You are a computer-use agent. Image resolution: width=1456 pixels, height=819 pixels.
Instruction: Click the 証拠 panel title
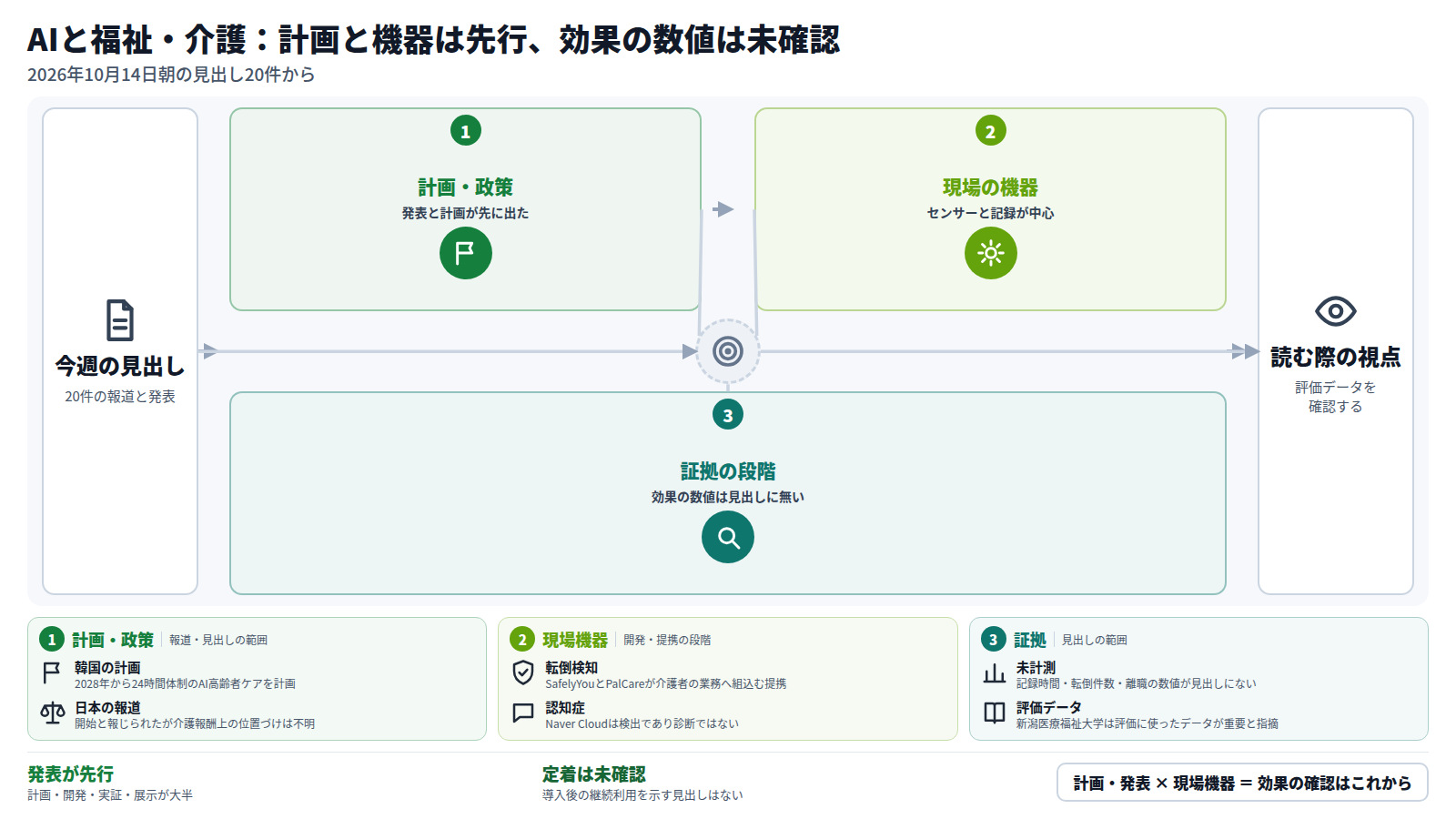pos(1030,640)
